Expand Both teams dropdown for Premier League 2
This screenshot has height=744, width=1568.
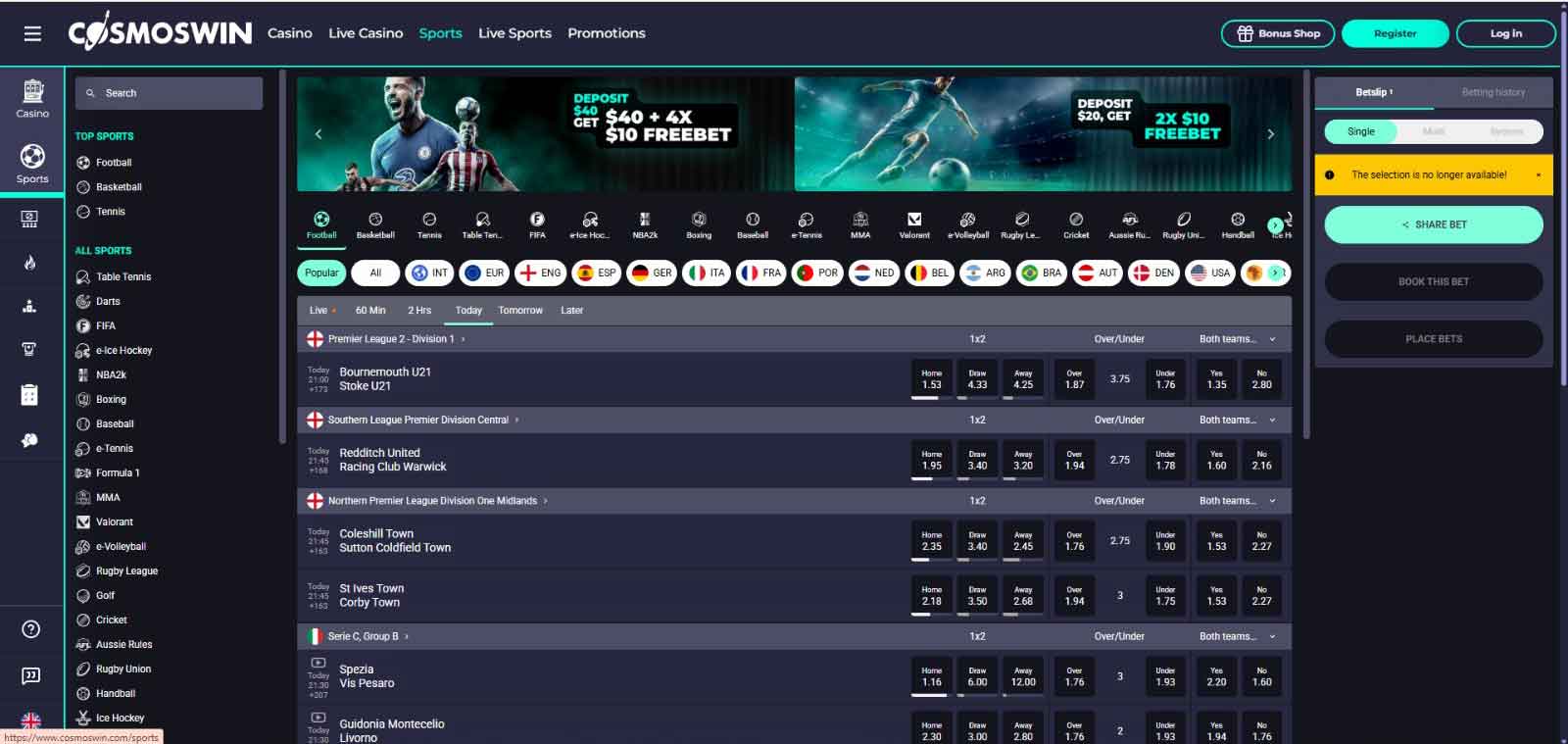pos(1272,339)
